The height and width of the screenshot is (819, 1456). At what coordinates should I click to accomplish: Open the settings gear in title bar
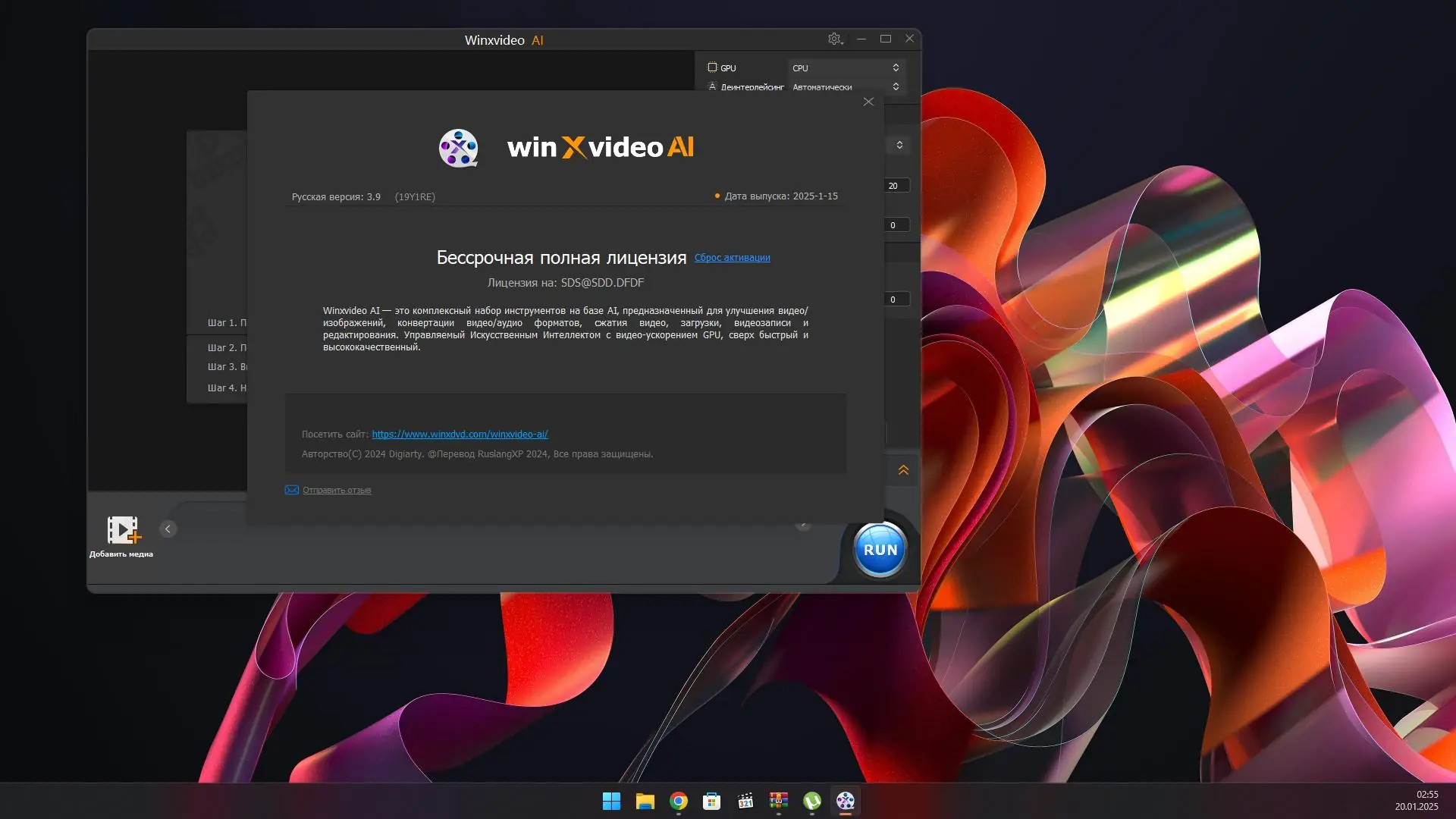834,39
